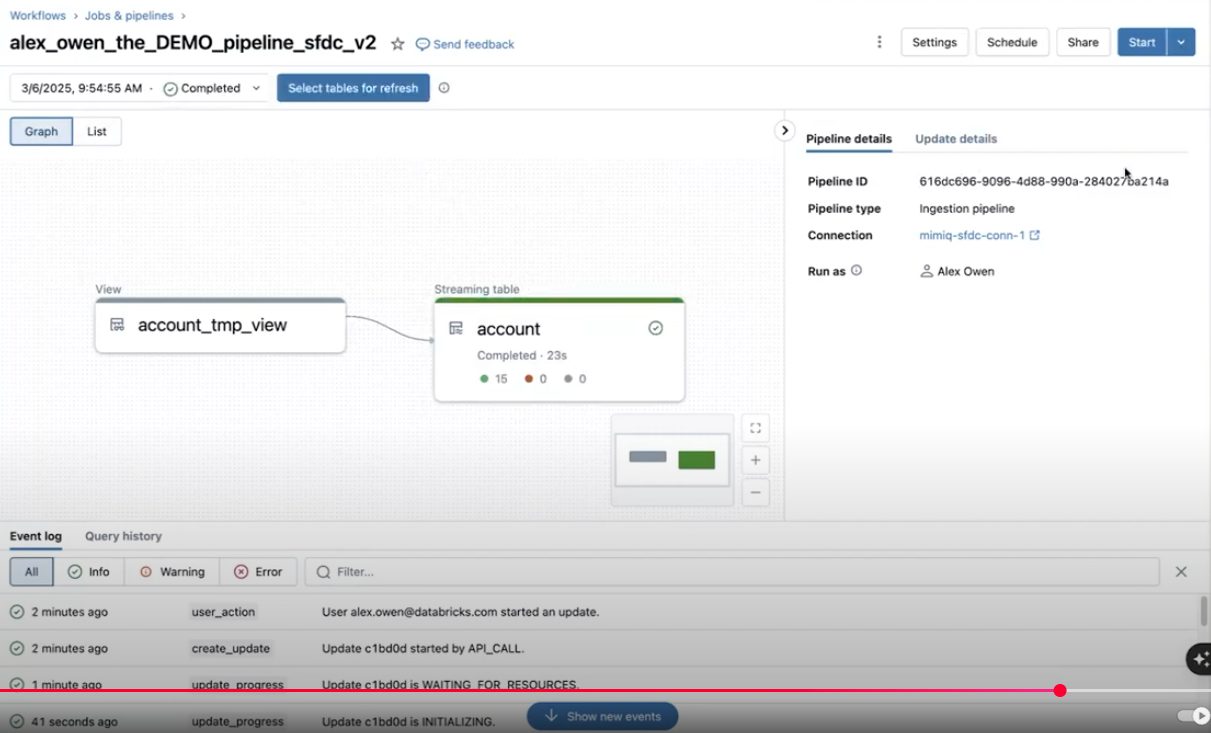The height and width of the screenshot is (733, 1211).
Task: Open the update run selector dropdown
Action: (x=139, y=88)
